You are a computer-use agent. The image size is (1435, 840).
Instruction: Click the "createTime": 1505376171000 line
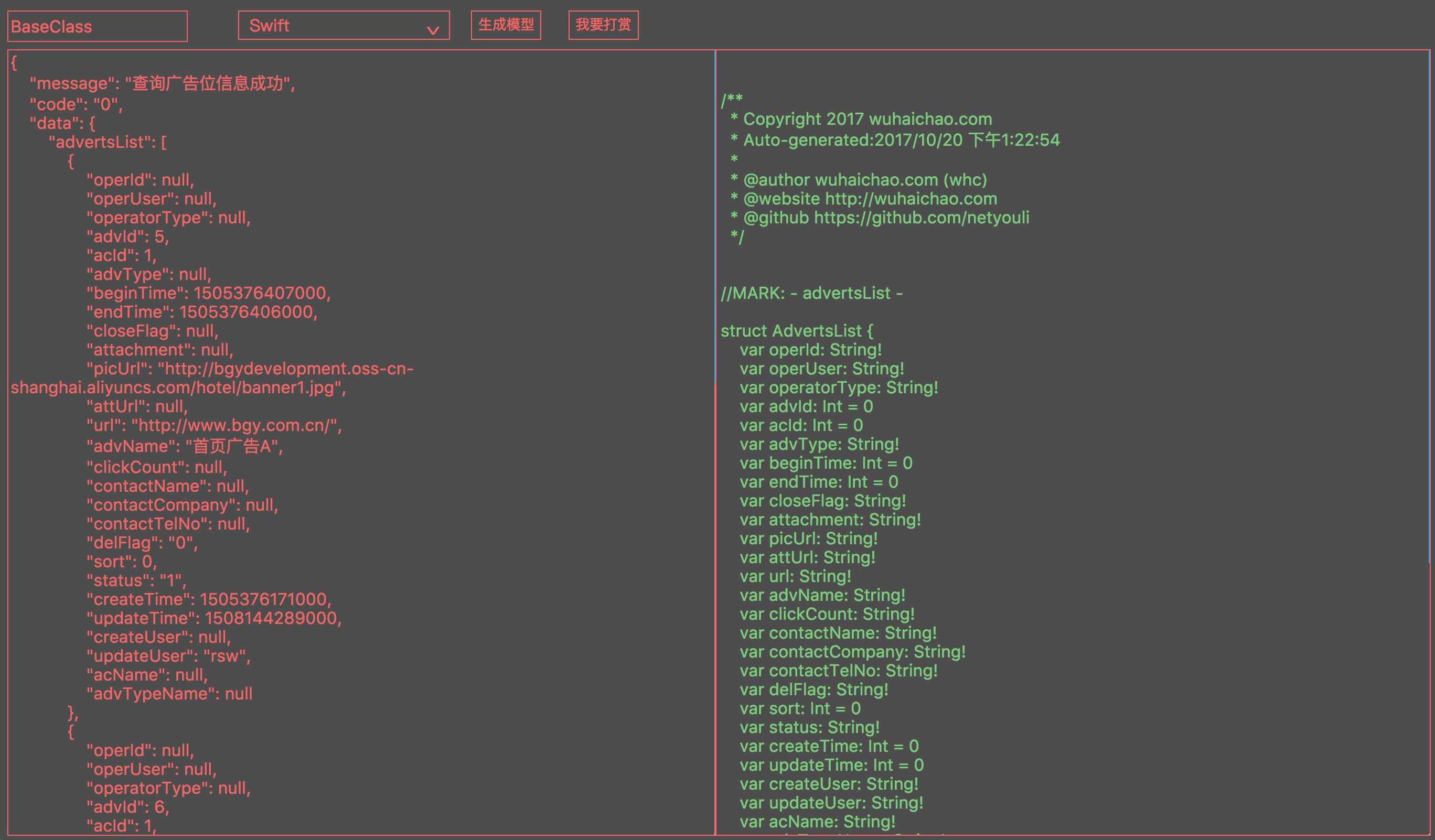[x=208, y=599]
